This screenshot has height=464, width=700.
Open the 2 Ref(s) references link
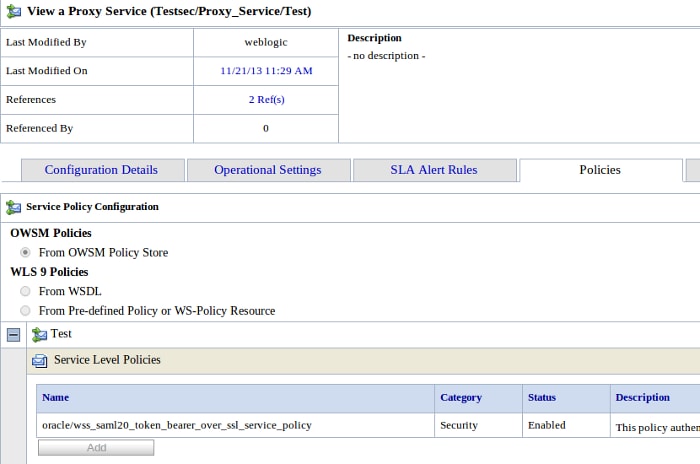click(x=266, y=100)
